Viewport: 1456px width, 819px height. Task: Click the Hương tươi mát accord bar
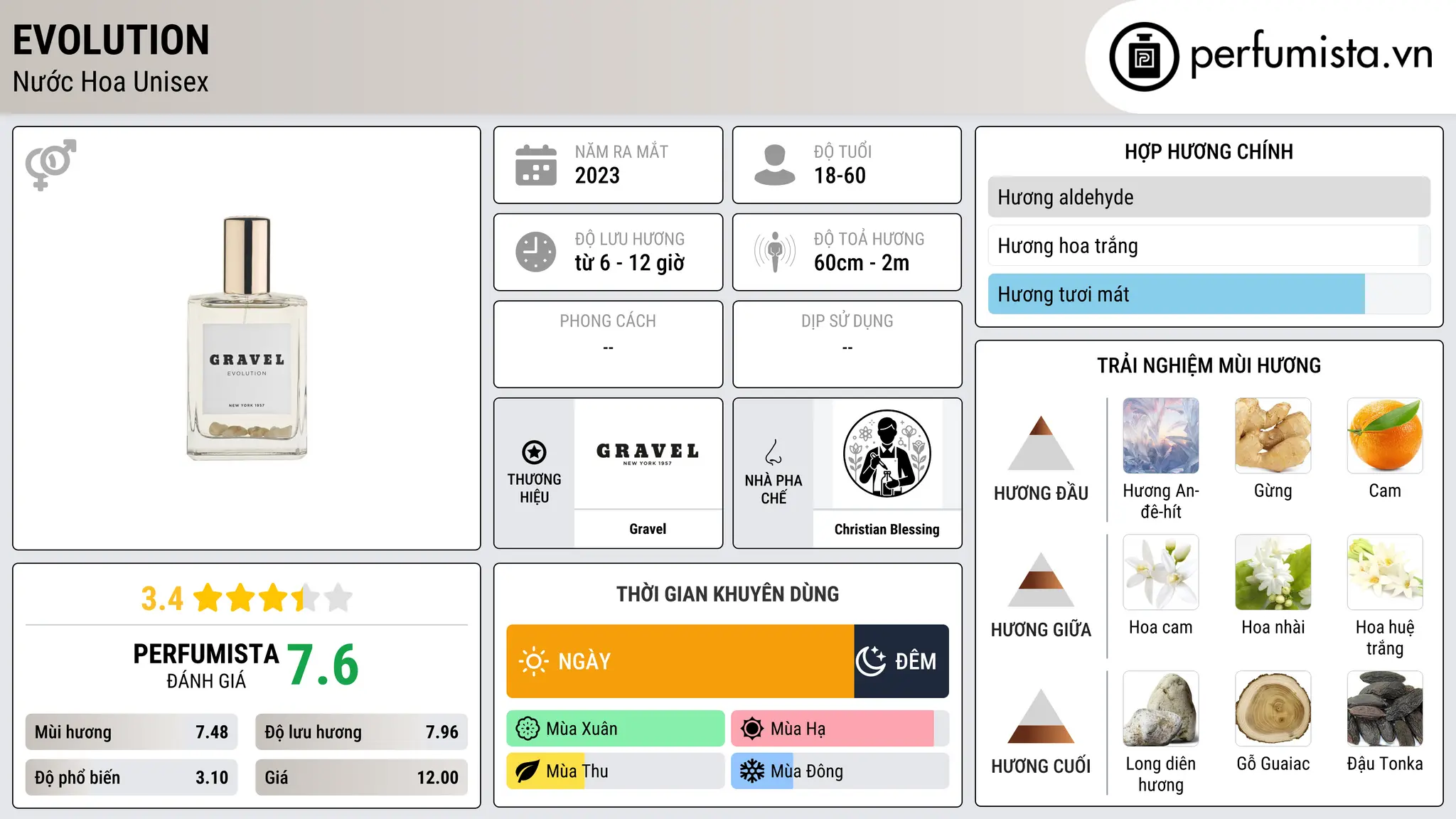[x=1209, y=294]
